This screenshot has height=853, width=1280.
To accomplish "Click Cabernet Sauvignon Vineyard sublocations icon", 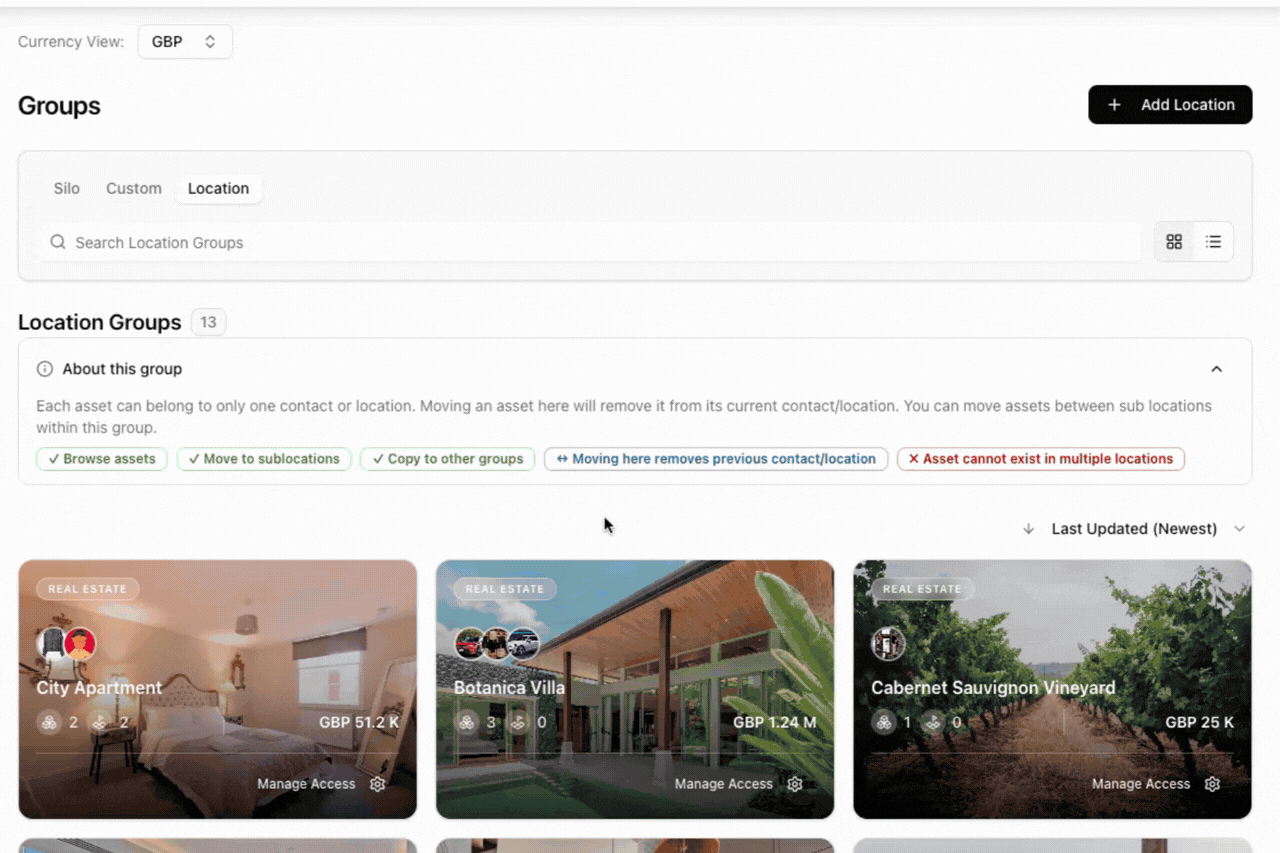I will click(x=935, y=722).
